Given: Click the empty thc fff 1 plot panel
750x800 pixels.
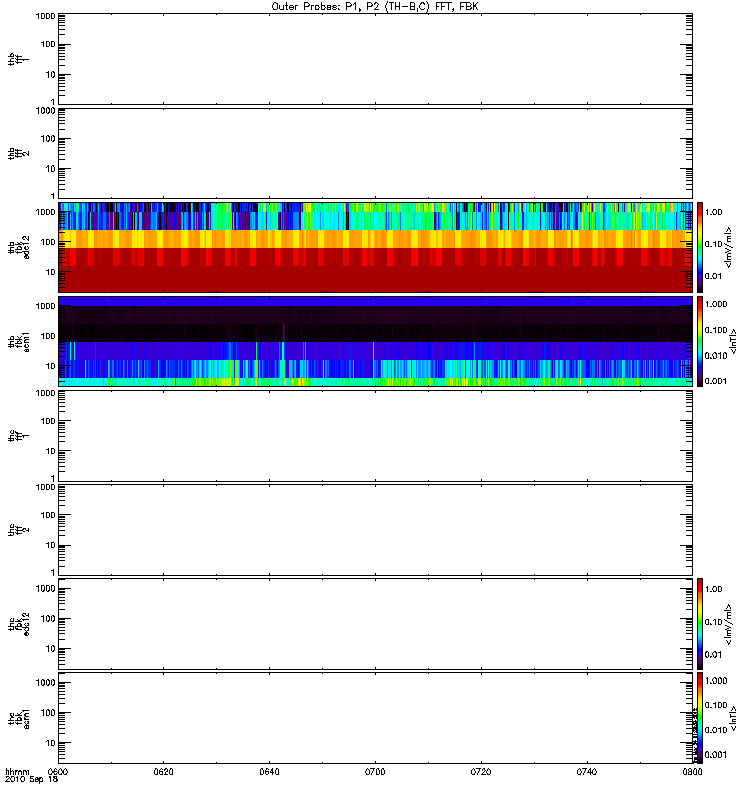Looking at the screenshot, I should pyautogui.click(x=376, y=436).
